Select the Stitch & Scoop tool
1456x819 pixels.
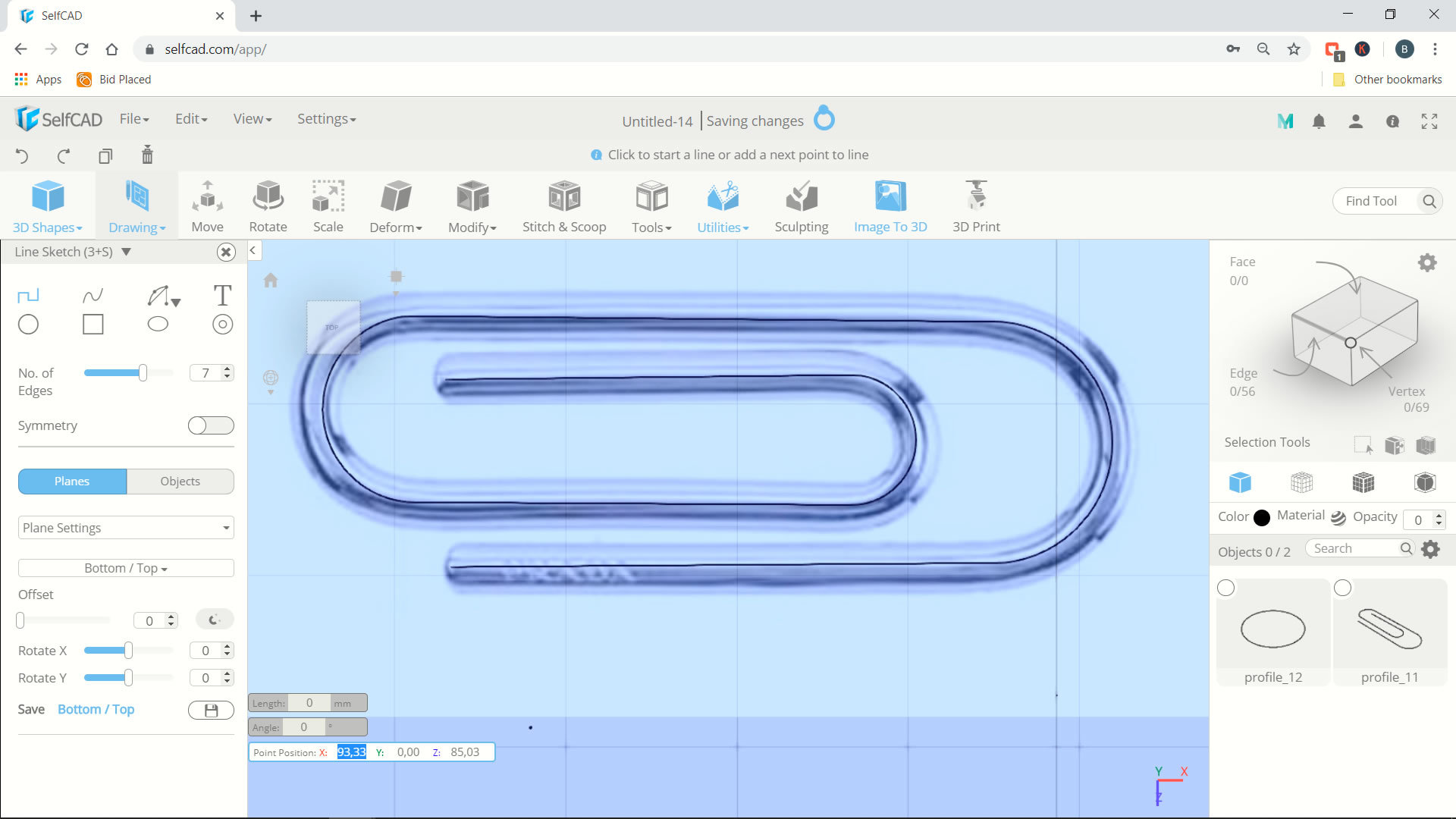point(563,205)
